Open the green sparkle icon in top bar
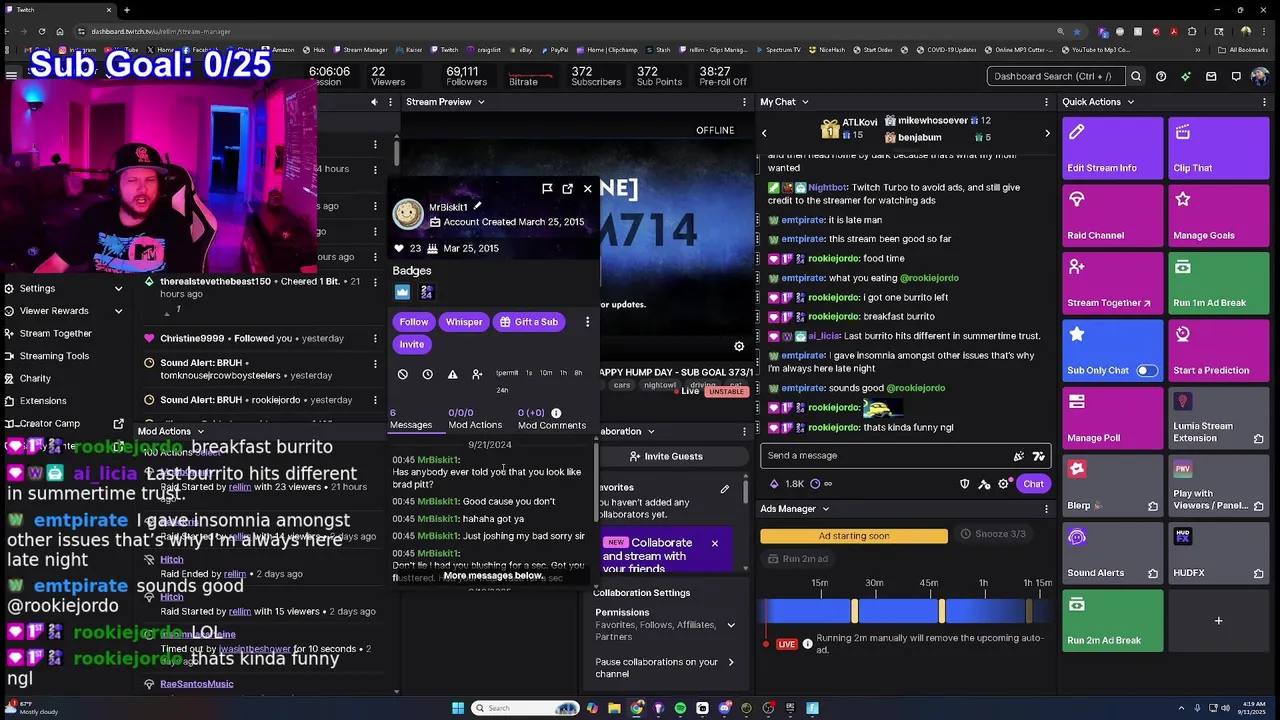This screenshot has width=1280, height=720. 1186,76
